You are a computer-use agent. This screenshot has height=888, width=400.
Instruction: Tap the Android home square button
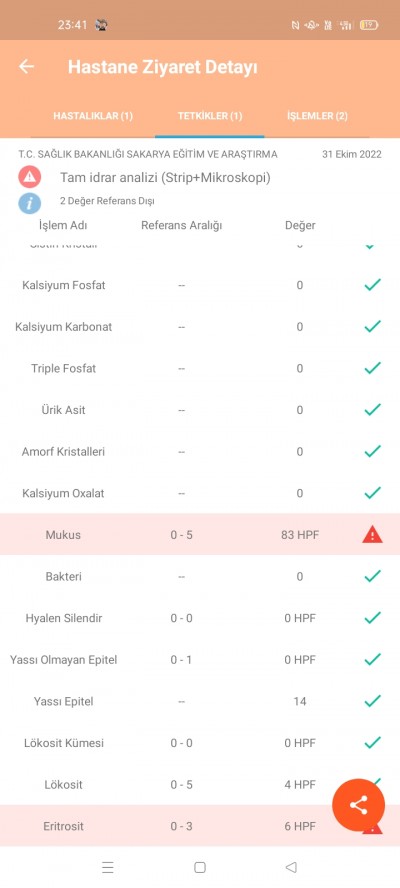pyautogui.click(x=199, y=867)
